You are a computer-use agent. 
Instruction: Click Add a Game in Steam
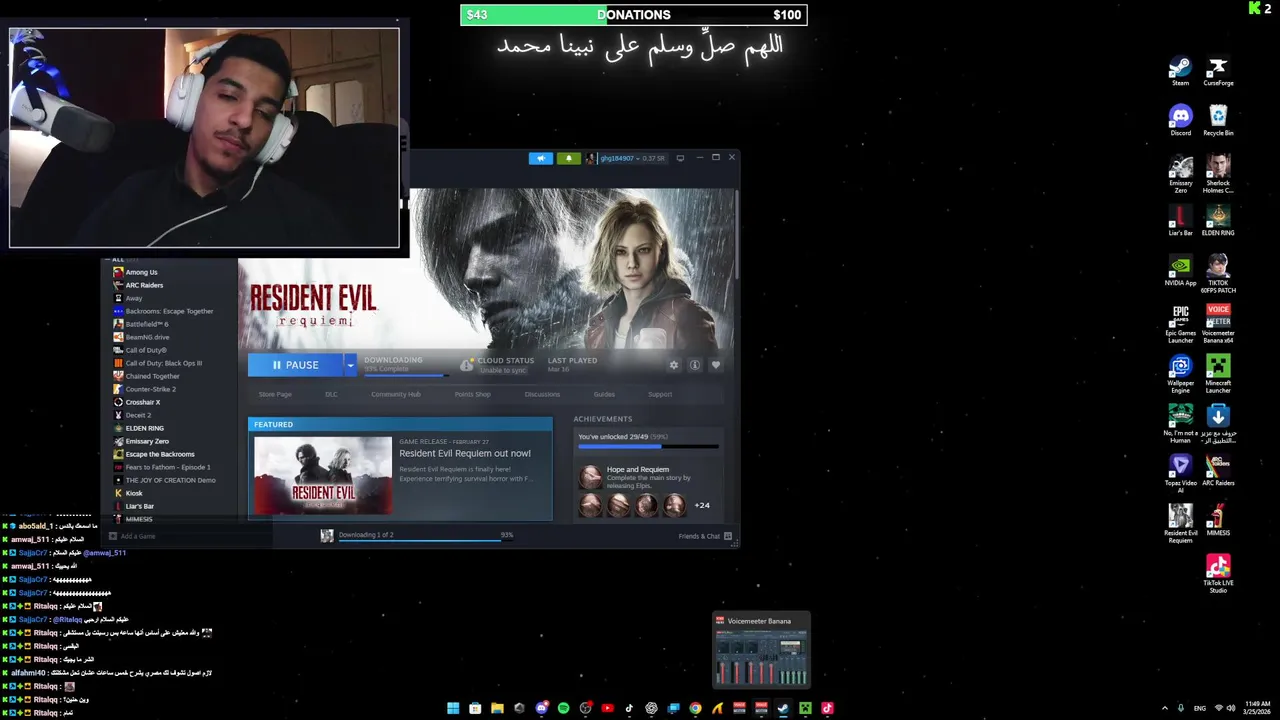[132, 536]
